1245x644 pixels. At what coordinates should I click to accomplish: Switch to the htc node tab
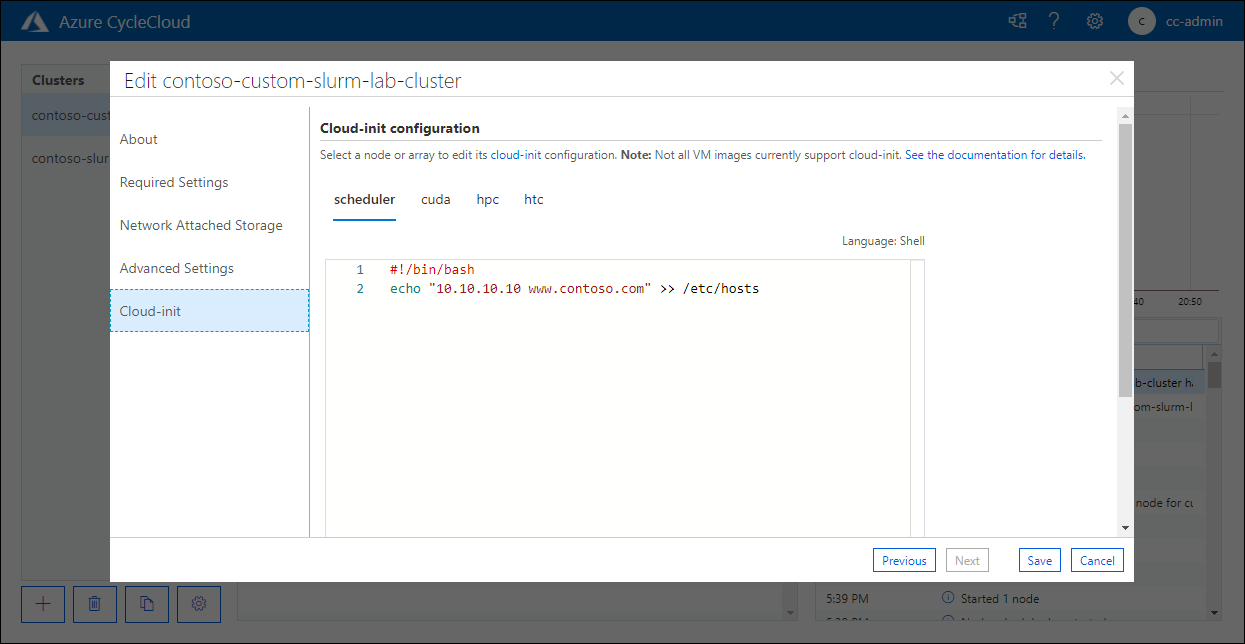point(533,199)
